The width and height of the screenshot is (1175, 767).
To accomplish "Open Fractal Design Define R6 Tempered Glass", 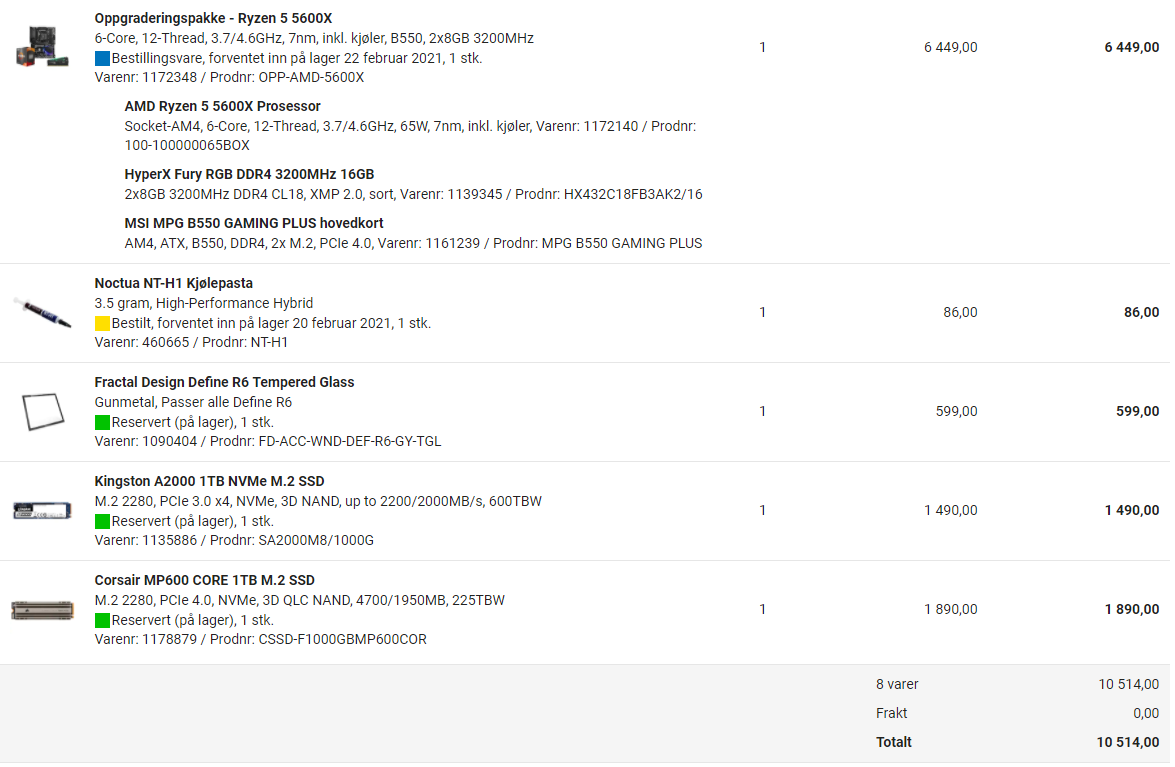I will [x=224, y=382].
